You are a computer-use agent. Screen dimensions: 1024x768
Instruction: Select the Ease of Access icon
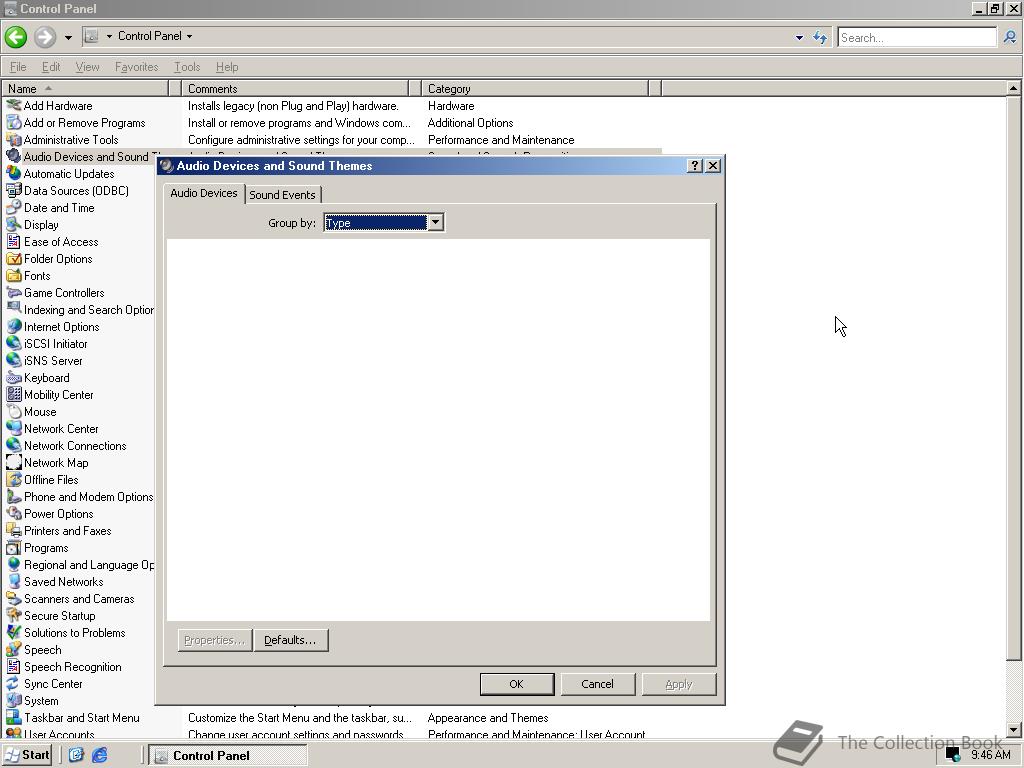(x=14, y=241)
